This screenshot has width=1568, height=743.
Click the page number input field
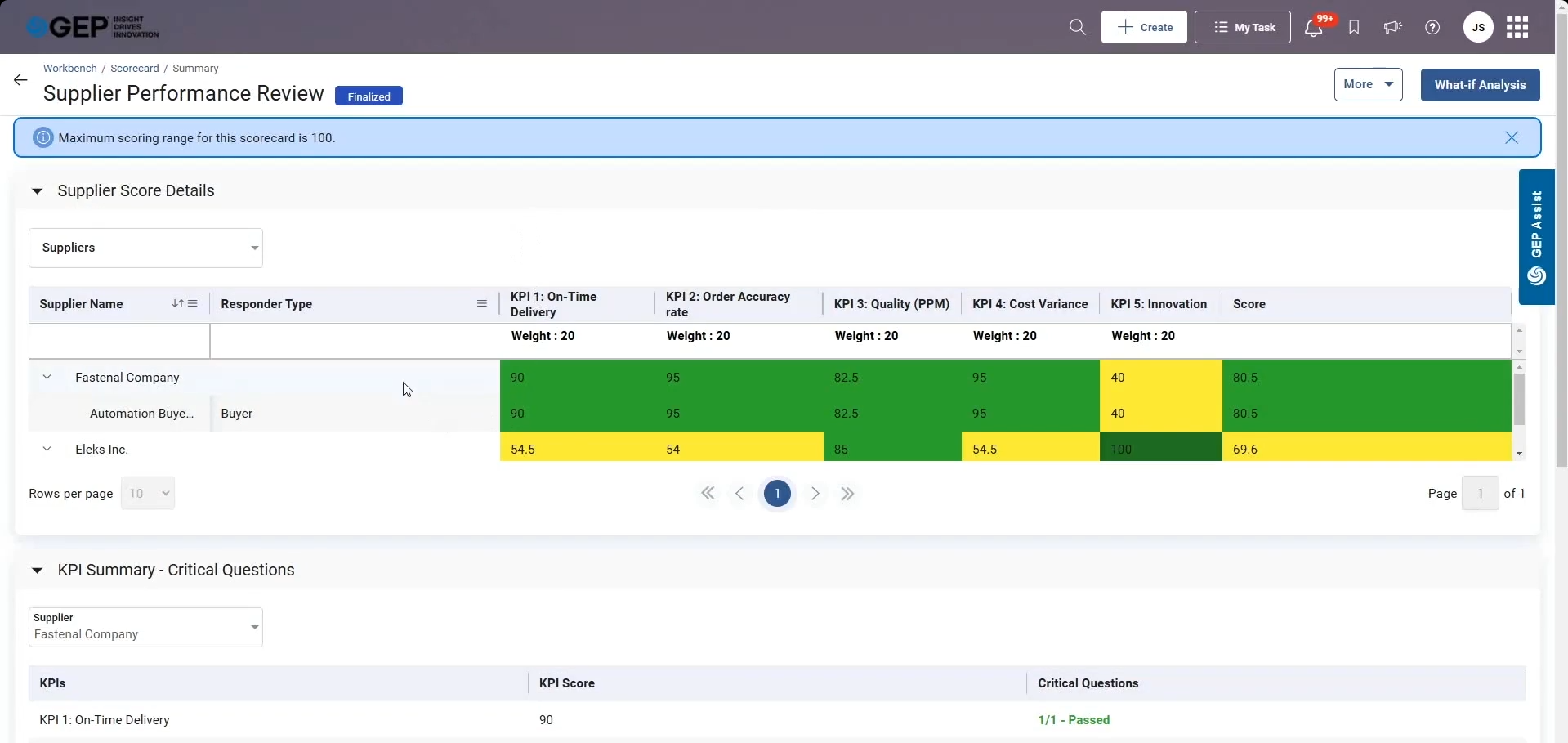tap(1480, 494)
